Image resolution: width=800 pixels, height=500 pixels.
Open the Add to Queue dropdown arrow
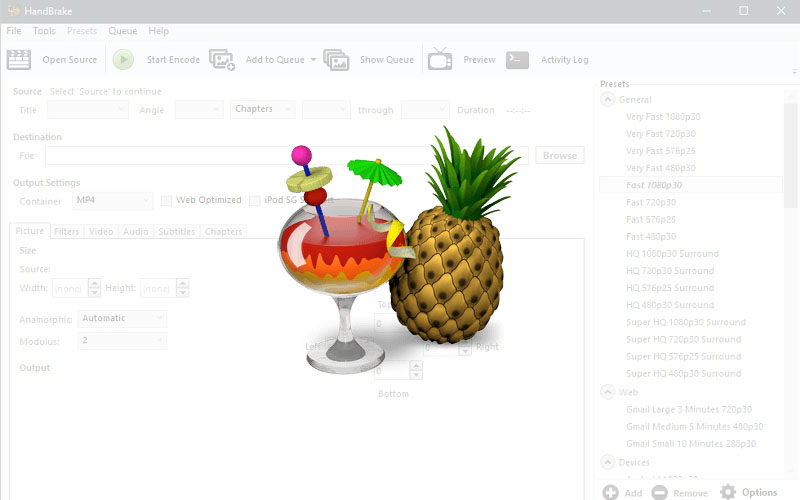click(313, 60)
